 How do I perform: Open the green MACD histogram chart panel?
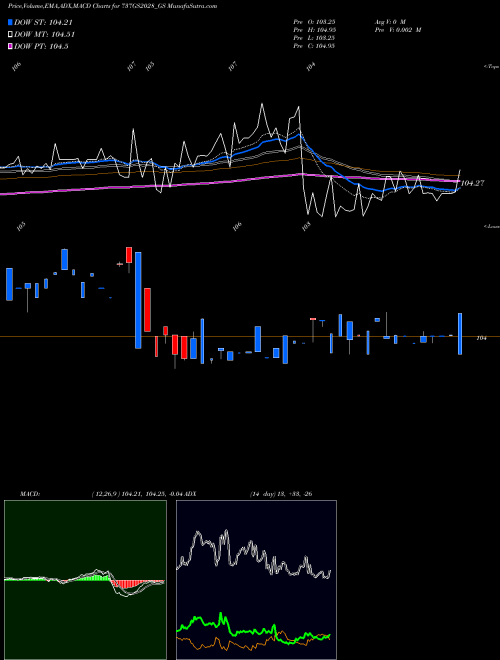[x=85, y=580]
